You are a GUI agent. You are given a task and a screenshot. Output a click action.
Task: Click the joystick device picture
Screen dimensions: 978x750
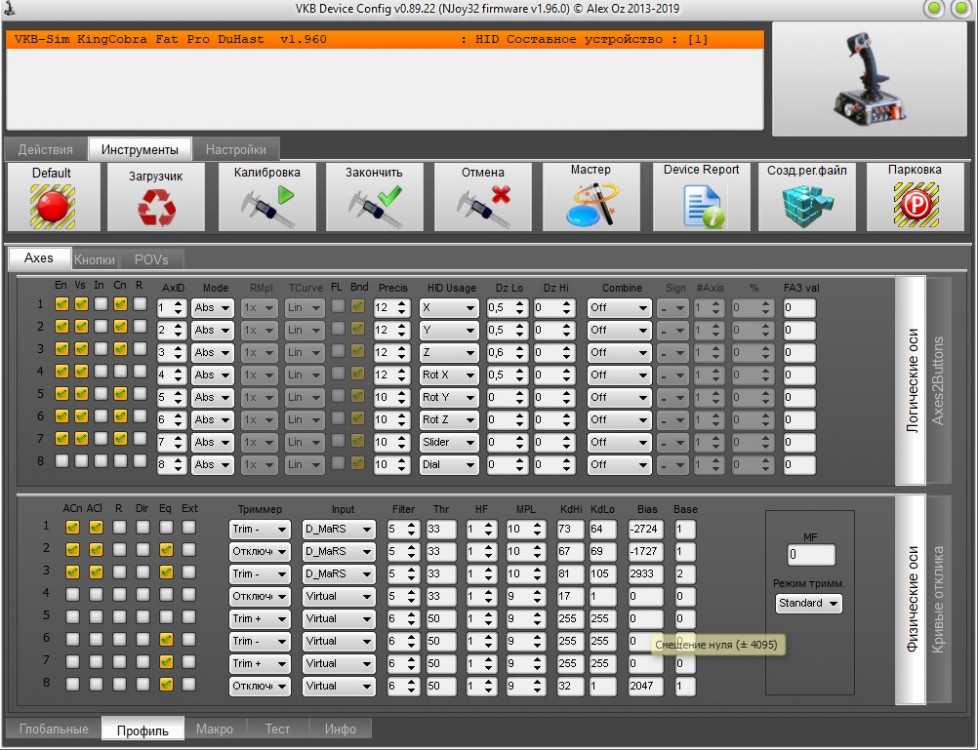pos(869,79)
